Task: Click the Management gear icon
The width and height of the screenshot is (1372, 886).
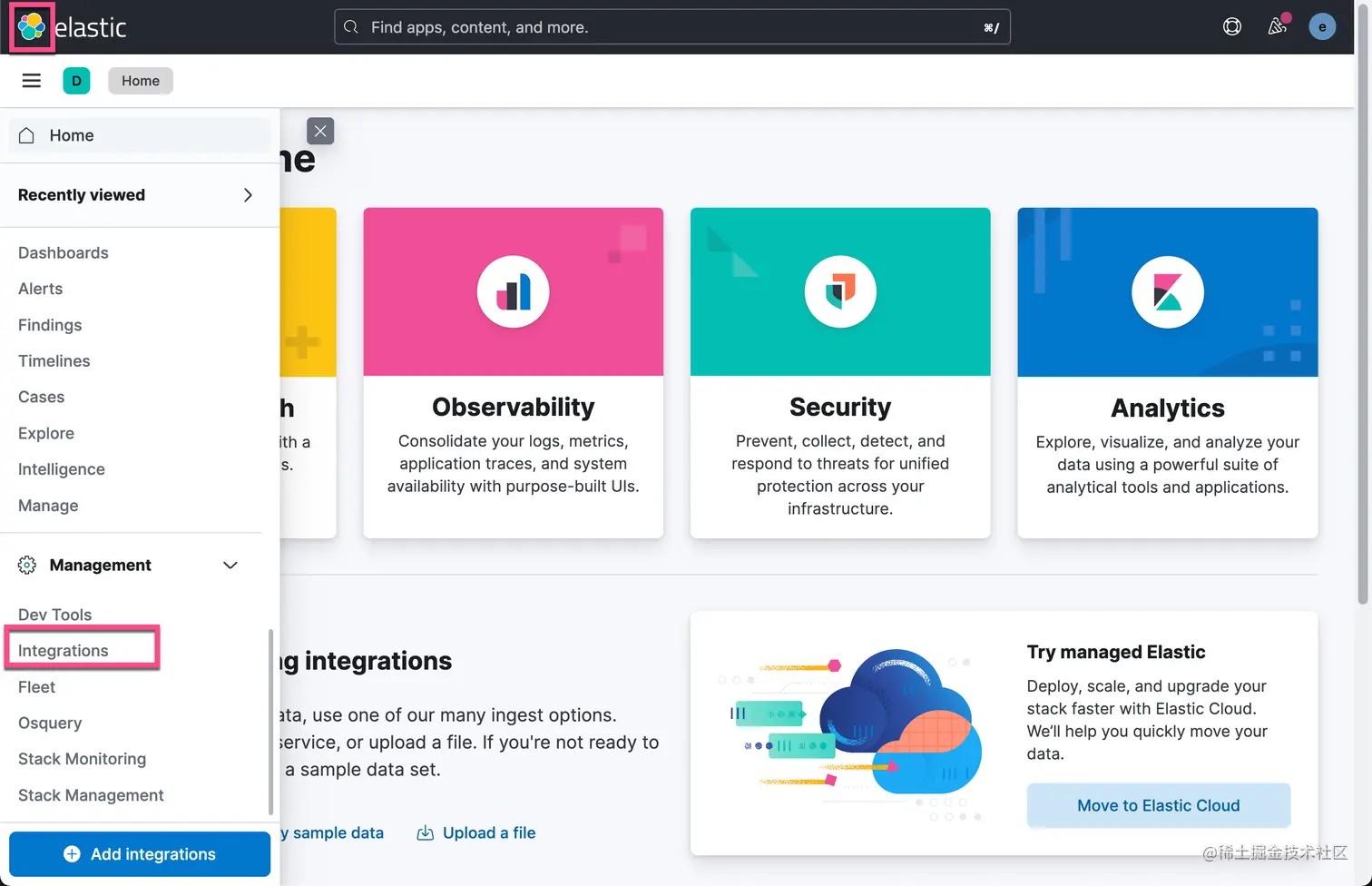Action: (x=27, y=565)
